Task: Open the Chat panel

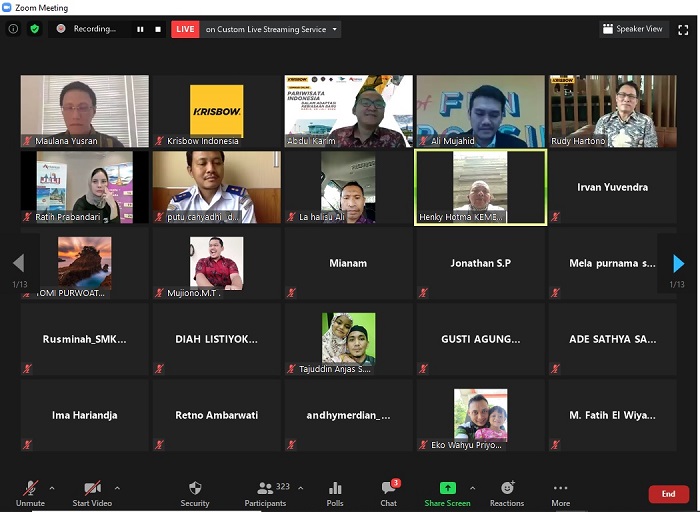Action: pos(389,492)
